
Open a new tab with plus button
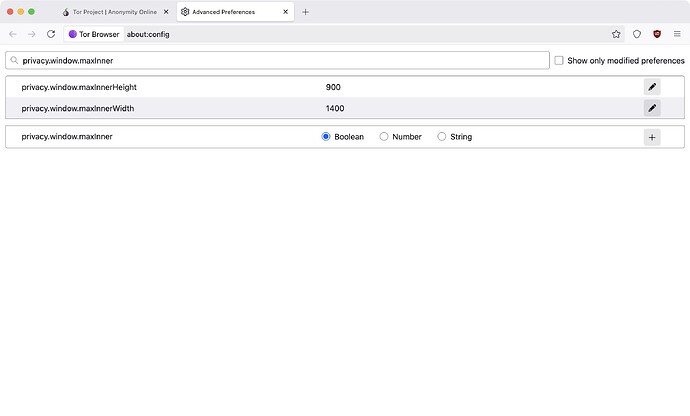pyautogui.click(x=305, y=12)
